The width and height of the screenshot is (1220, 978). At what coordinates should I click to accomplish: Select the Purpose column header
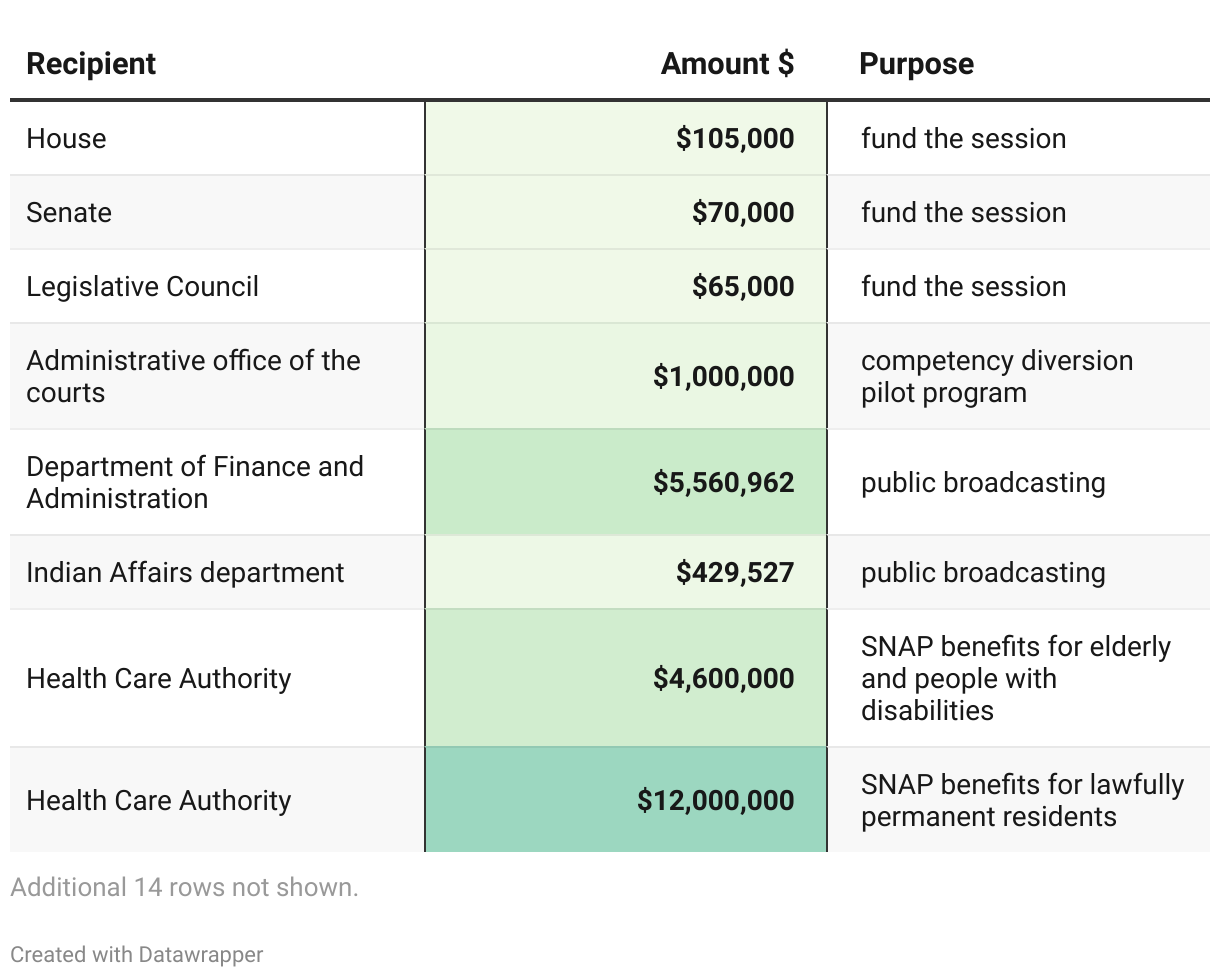pyautogui.click(x=916, y=64)
